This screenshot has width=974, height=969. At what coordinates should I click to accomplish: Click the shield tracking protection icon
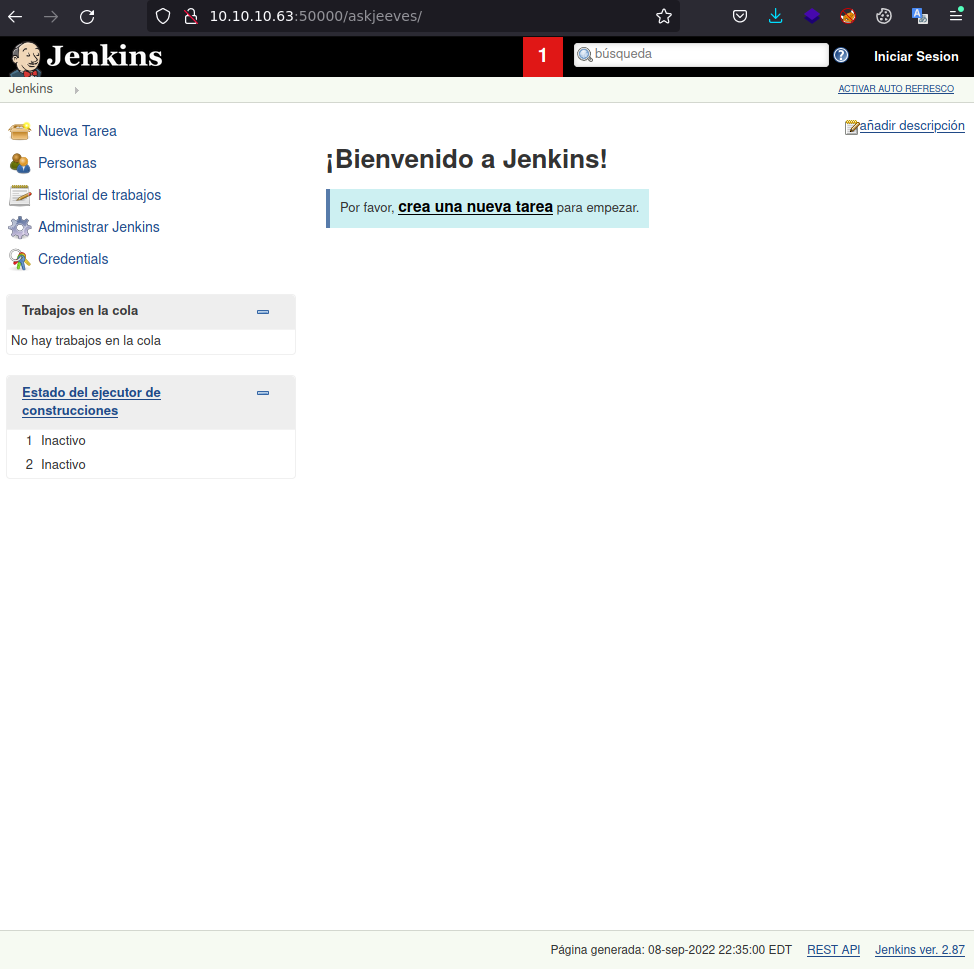pyautogui.click(x=163, y=16)
